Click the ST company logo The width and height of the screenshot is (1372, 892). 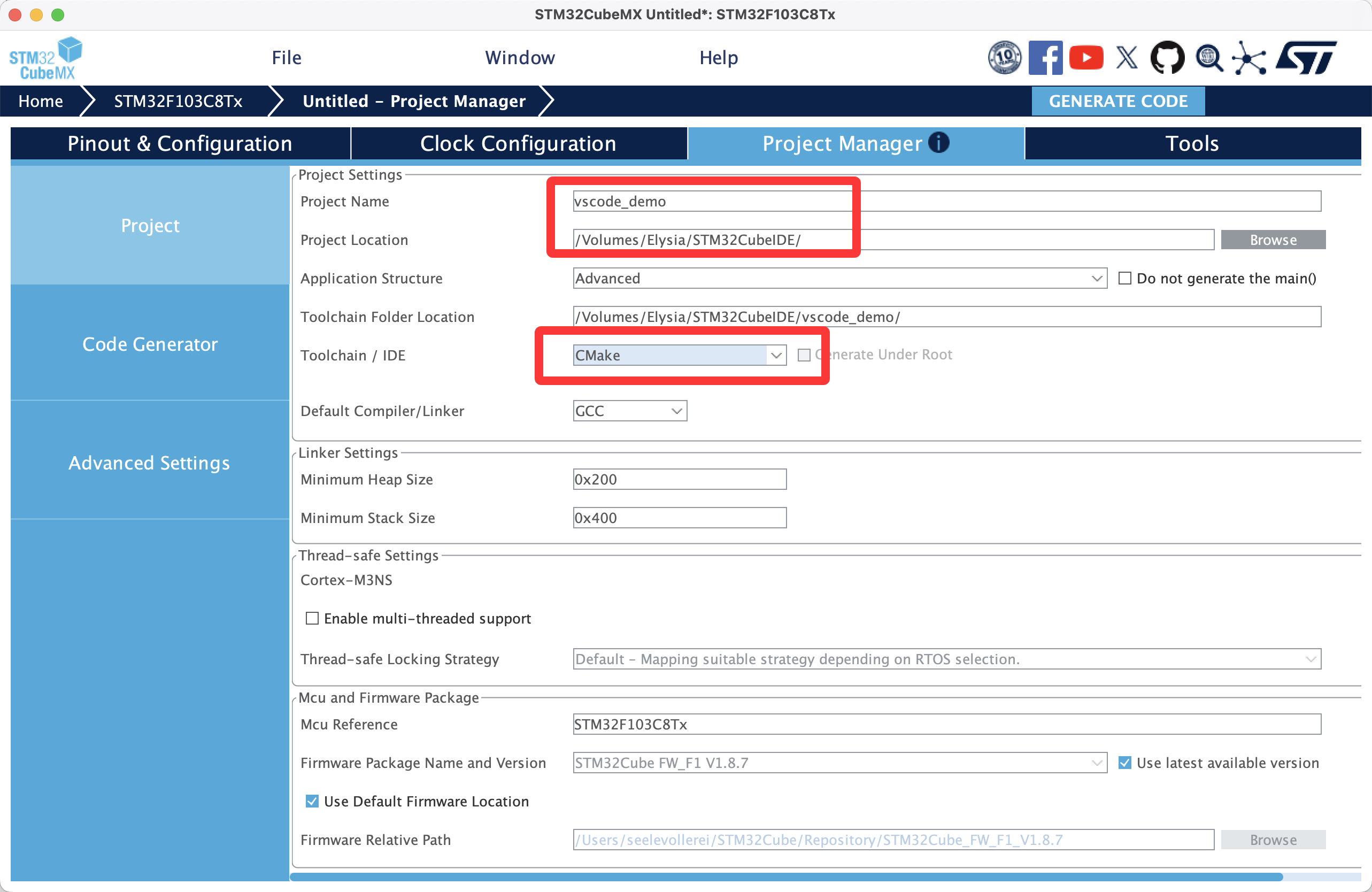(1306, 58)
